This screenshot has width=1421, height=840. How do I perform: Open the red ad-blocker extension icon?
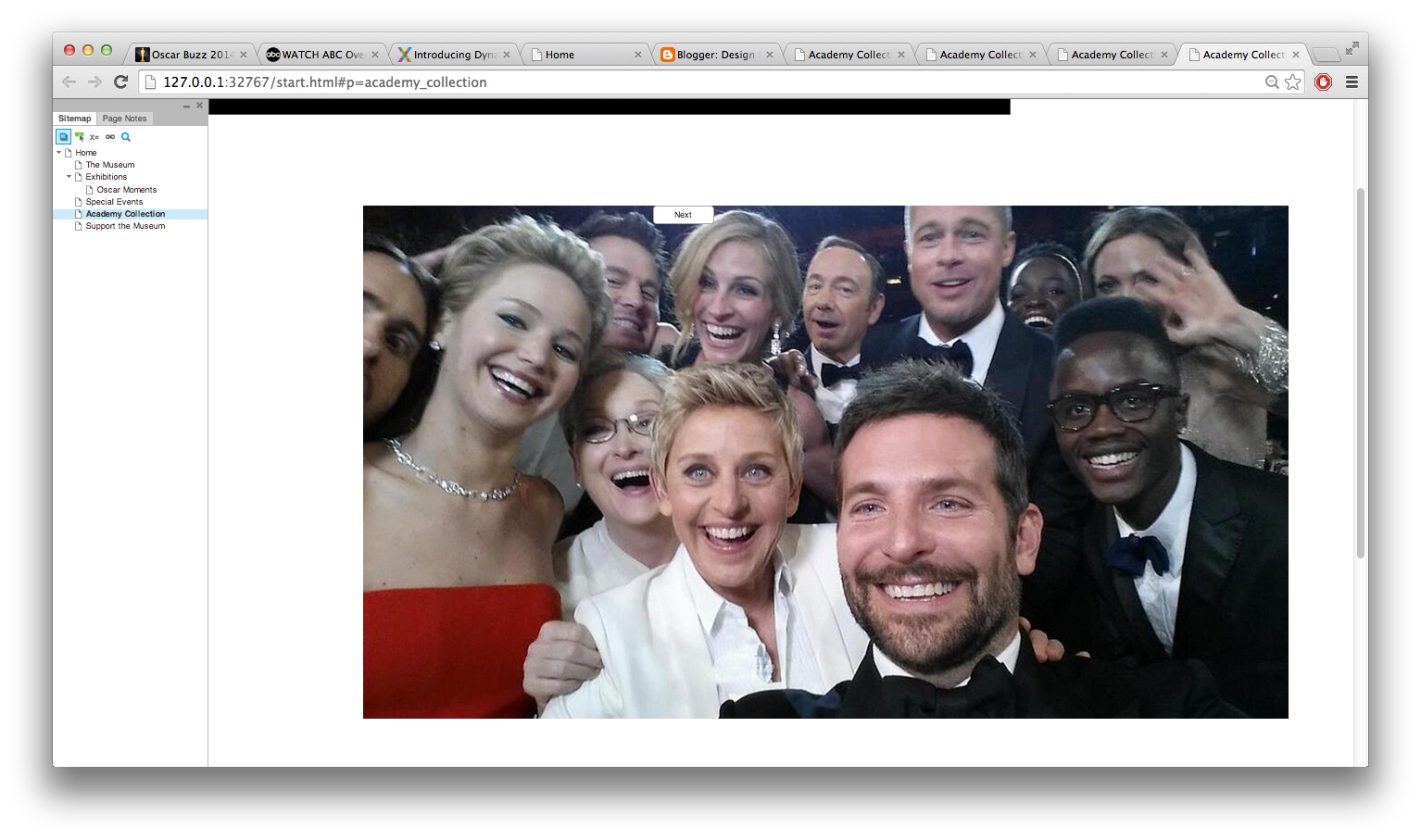tap(1323, 81)
